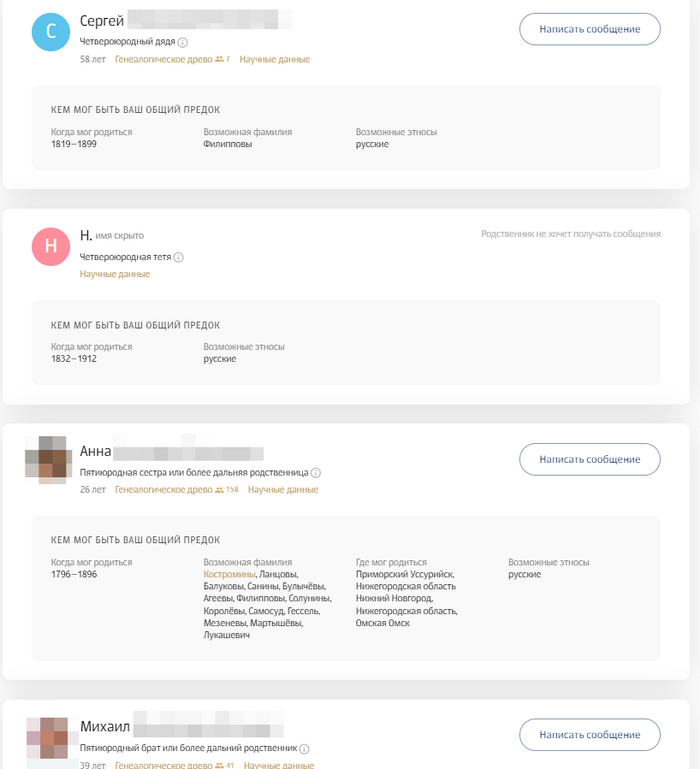Click info icon next to "Пятиюродная сестра"
The height and width of the screenshot is (769, 700).
(315, 472)
